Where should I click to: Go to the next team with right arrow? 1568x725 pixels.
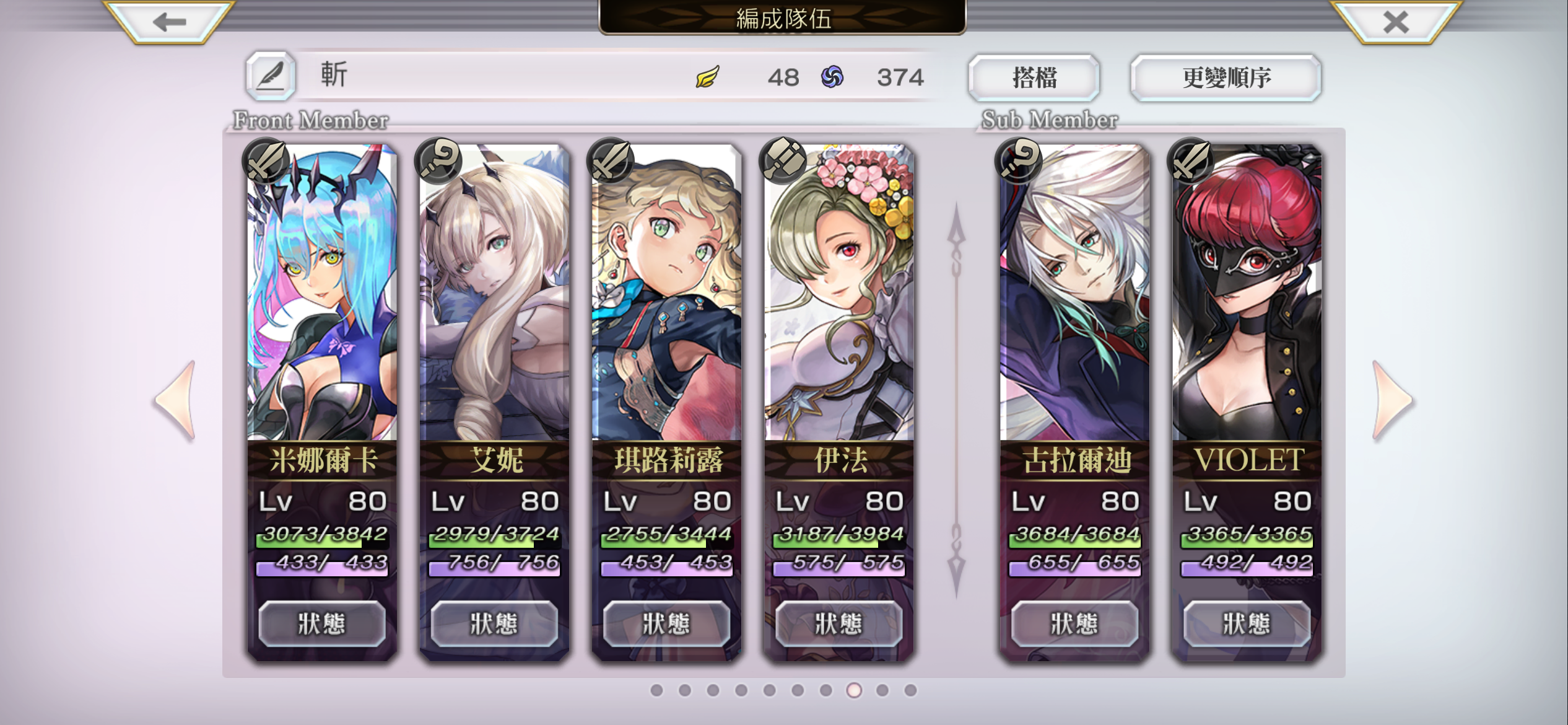[1392, 400]
